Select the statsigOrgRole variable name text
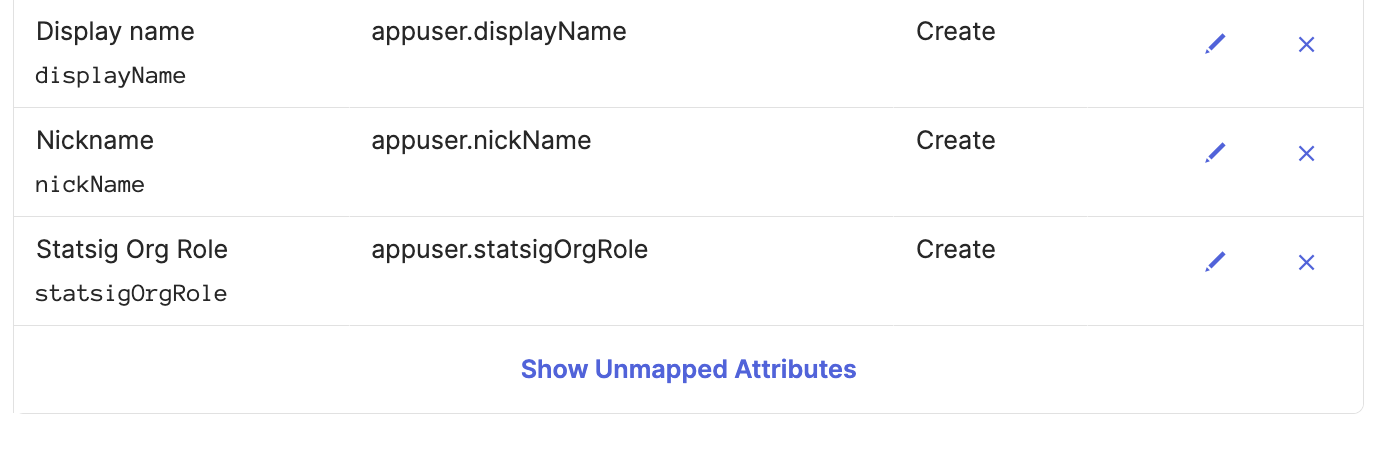The width and height of the screenshot is (1386, 456). (x=131, y=294)
